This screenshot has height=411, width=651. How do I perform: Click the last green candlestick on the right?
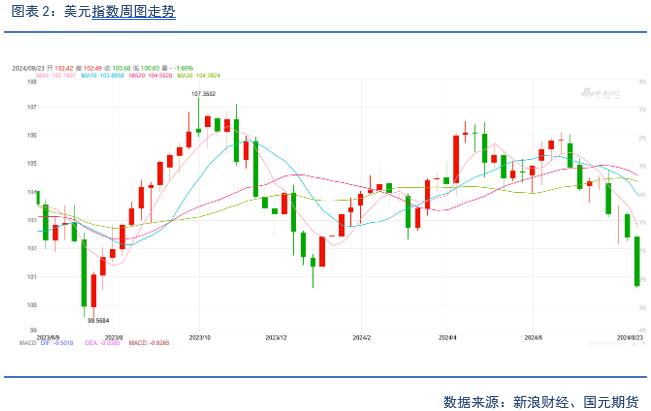tap(636, 261)
